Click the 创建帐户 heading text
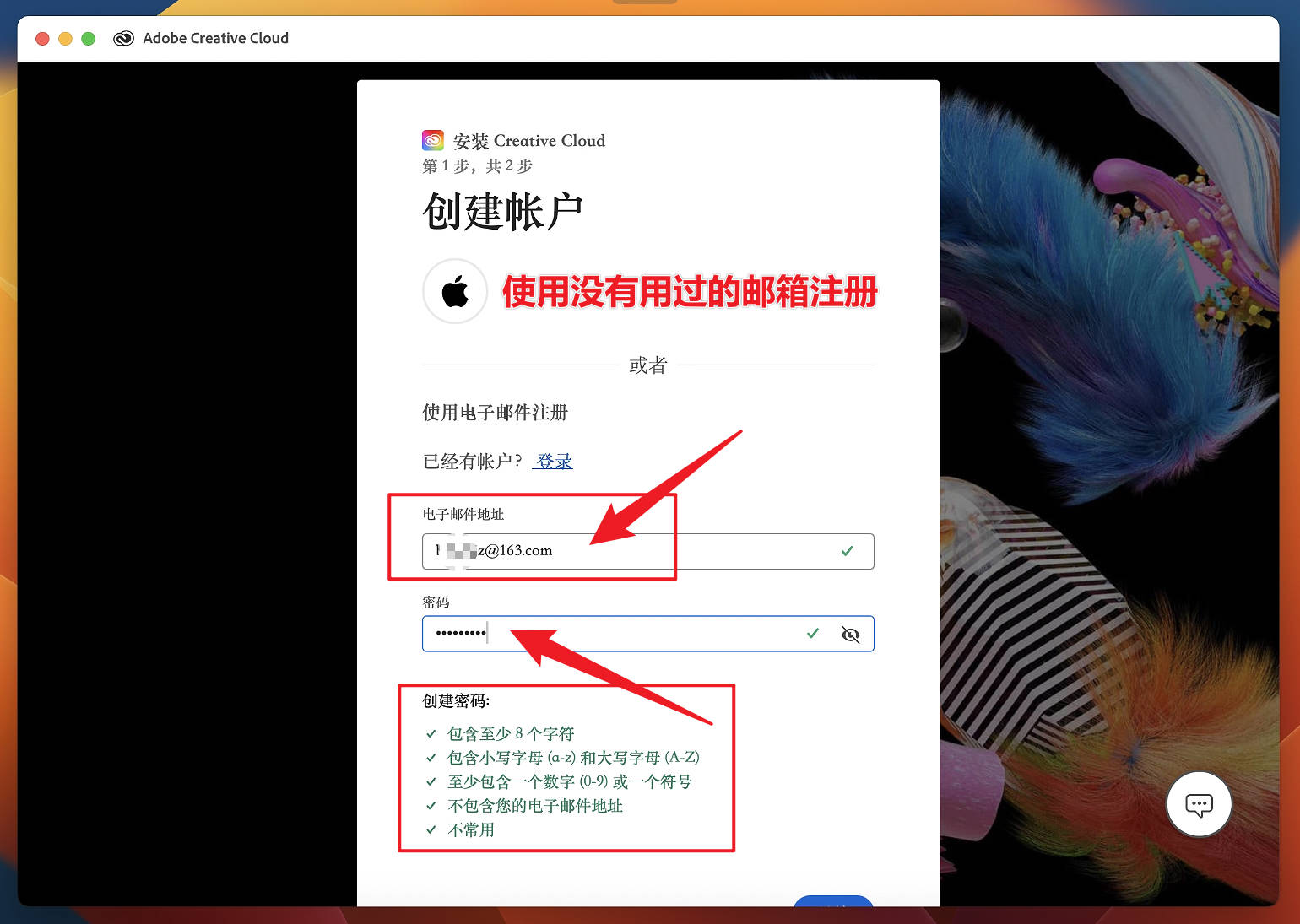The image size is (1300, 924). pos(503,211)
